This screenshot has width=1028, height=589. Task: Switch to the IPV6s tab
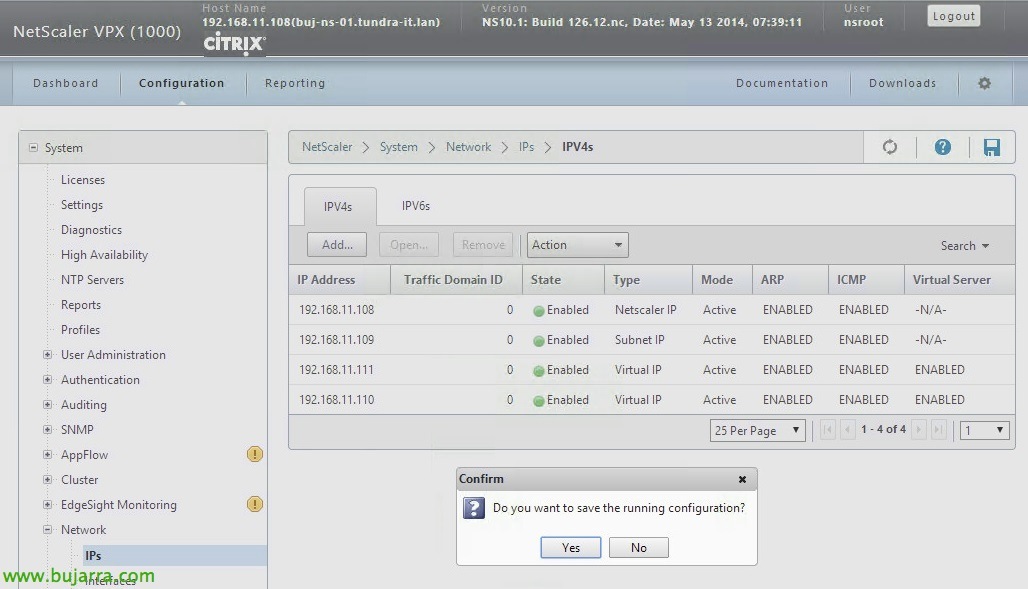pyautogui.click(x=416, y=206)
